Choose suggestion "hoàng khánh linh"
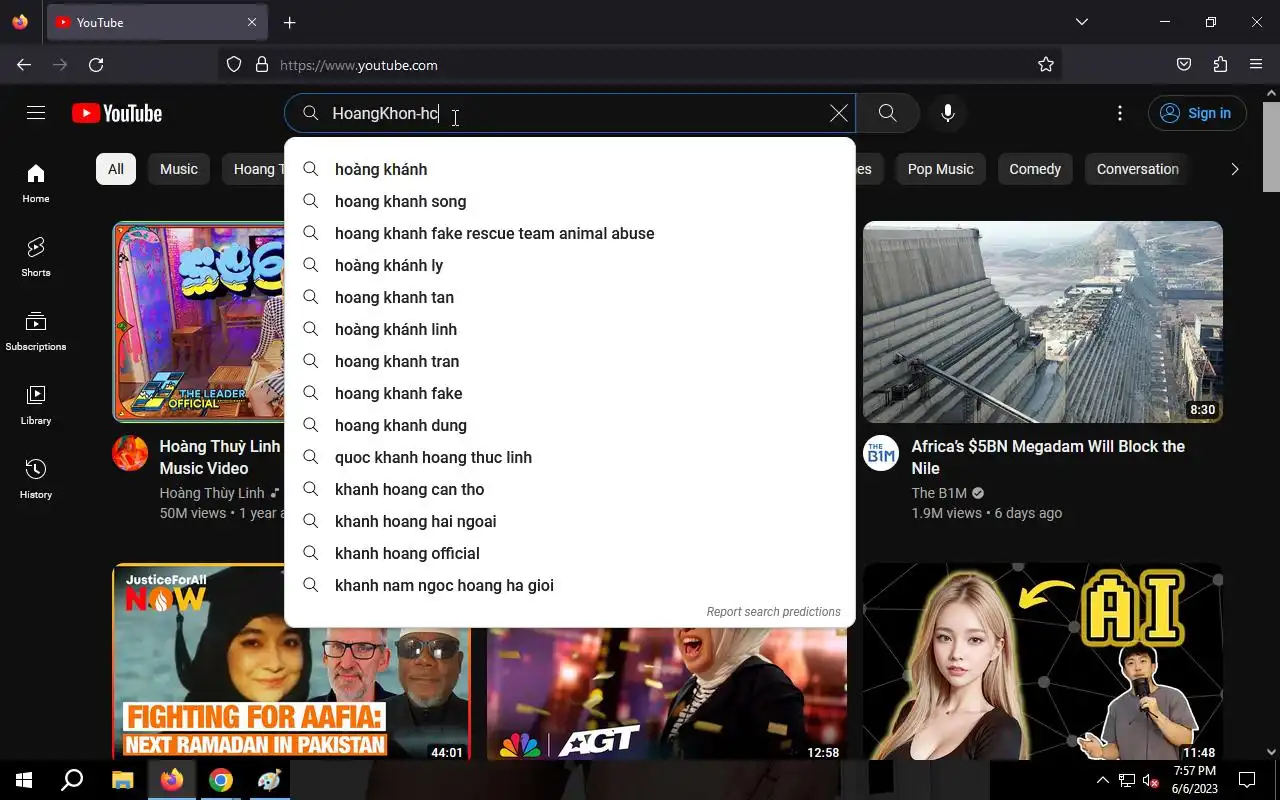Viewport: 1280px width, 800px height. [x=570, y=329]
